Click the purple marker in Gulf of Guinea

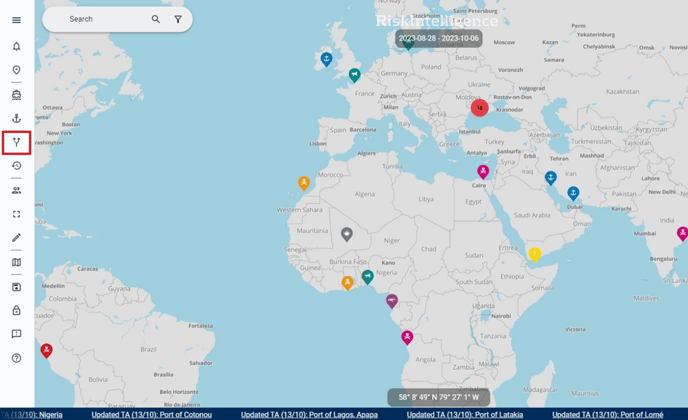click(392, 301)
